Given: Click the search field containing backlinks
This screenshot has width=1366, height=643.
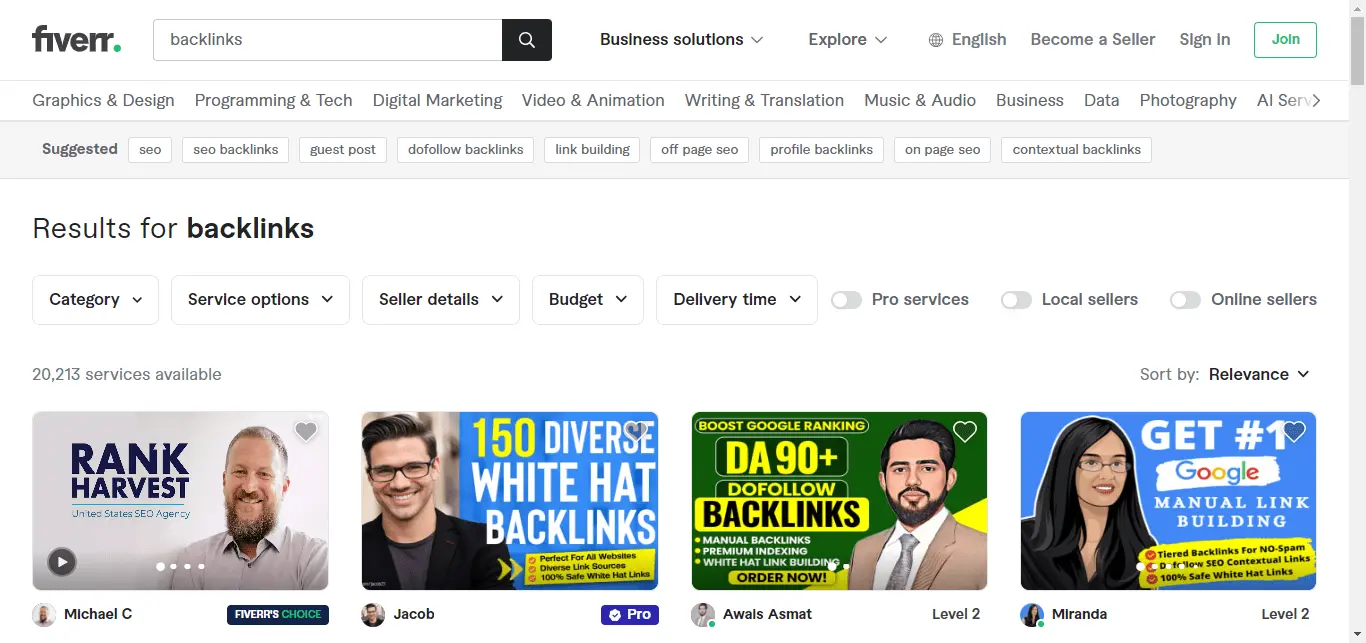Looking at the screenshot, I should [x=327, y=40].
